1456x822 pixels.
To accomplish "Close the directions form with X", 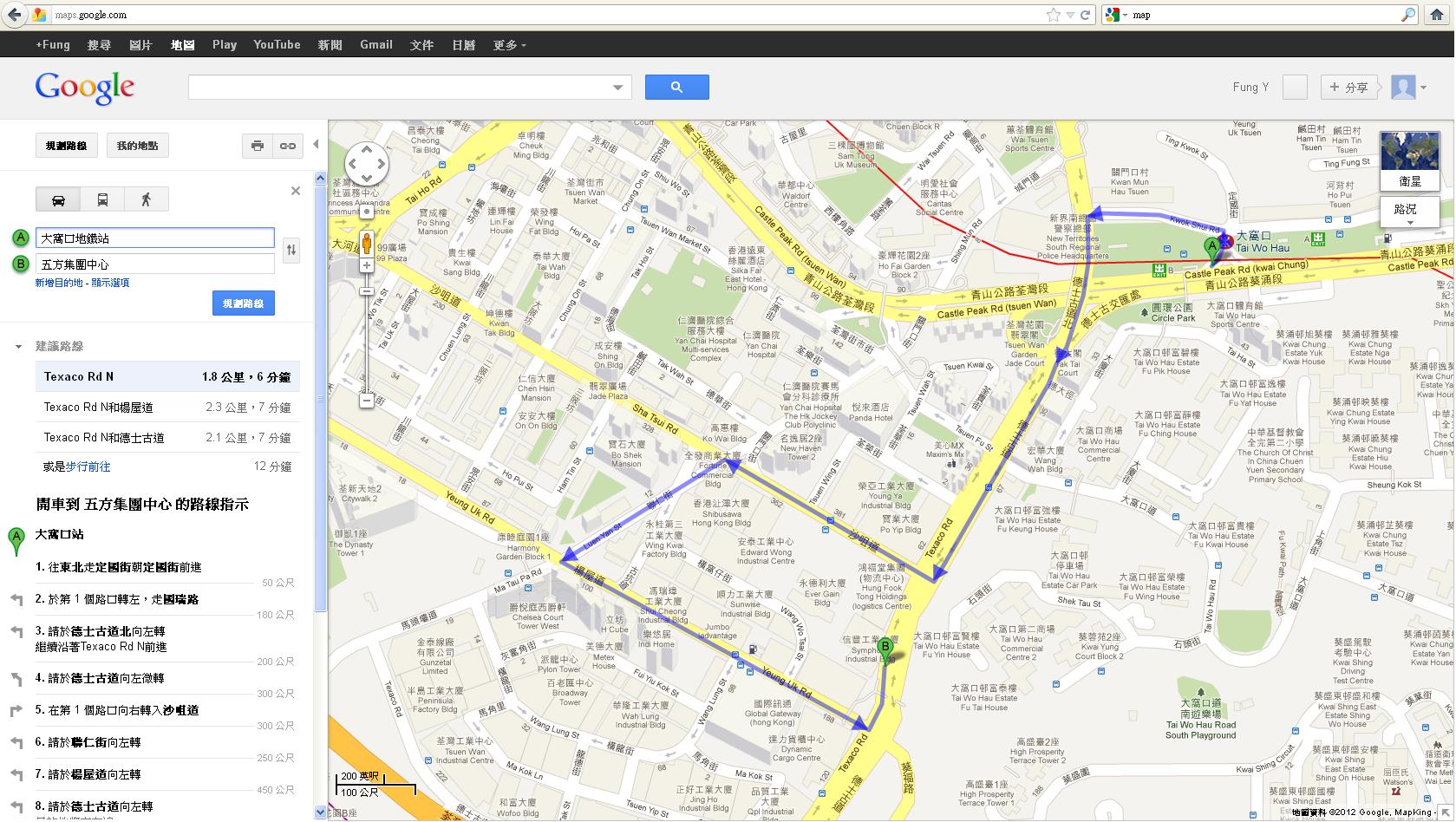I will [x=296, y=191].
